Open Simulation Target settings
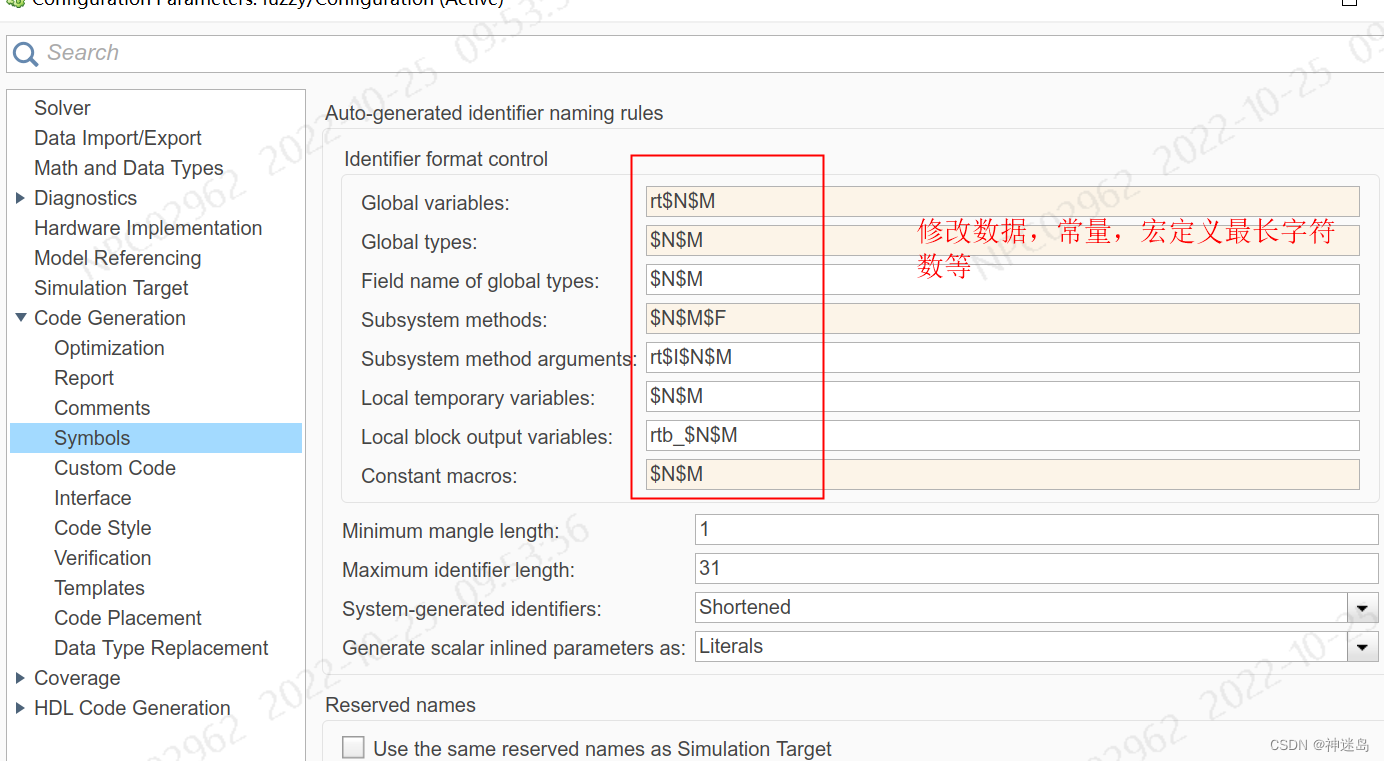This screenshot has height=761, width=1384. (111, 288)
